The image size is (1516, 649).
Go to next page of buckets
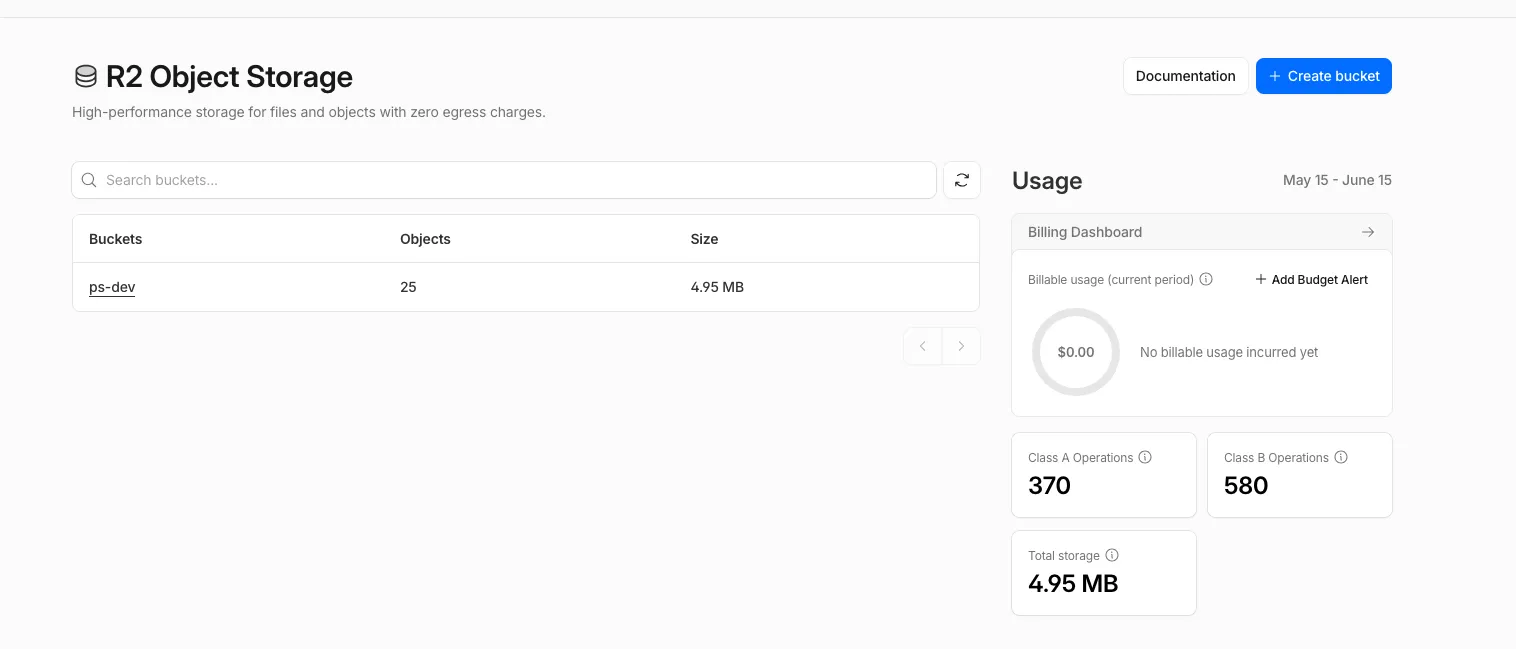pos(961,346)
